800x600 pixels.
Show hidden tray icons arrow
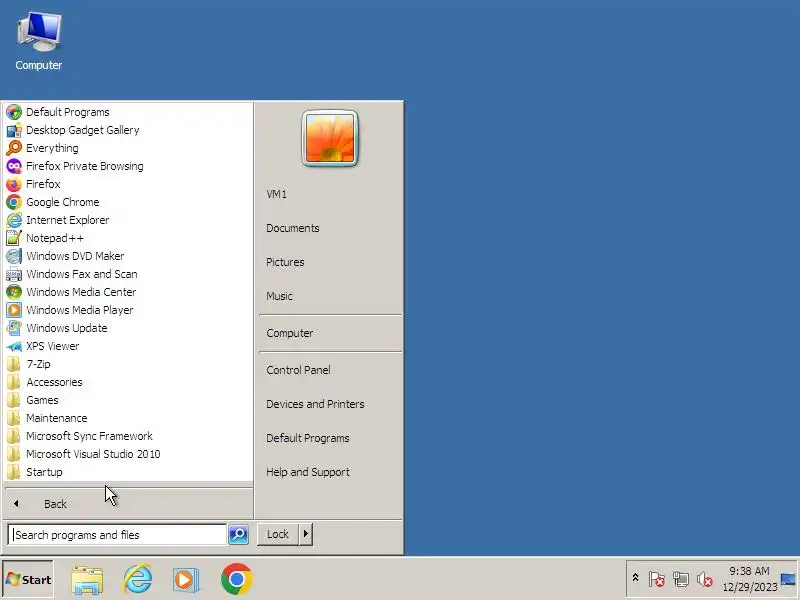point(635,578)
